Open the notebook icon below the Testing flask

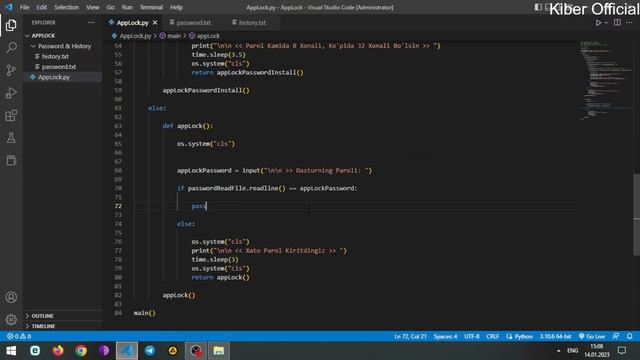tap(11, 160)
